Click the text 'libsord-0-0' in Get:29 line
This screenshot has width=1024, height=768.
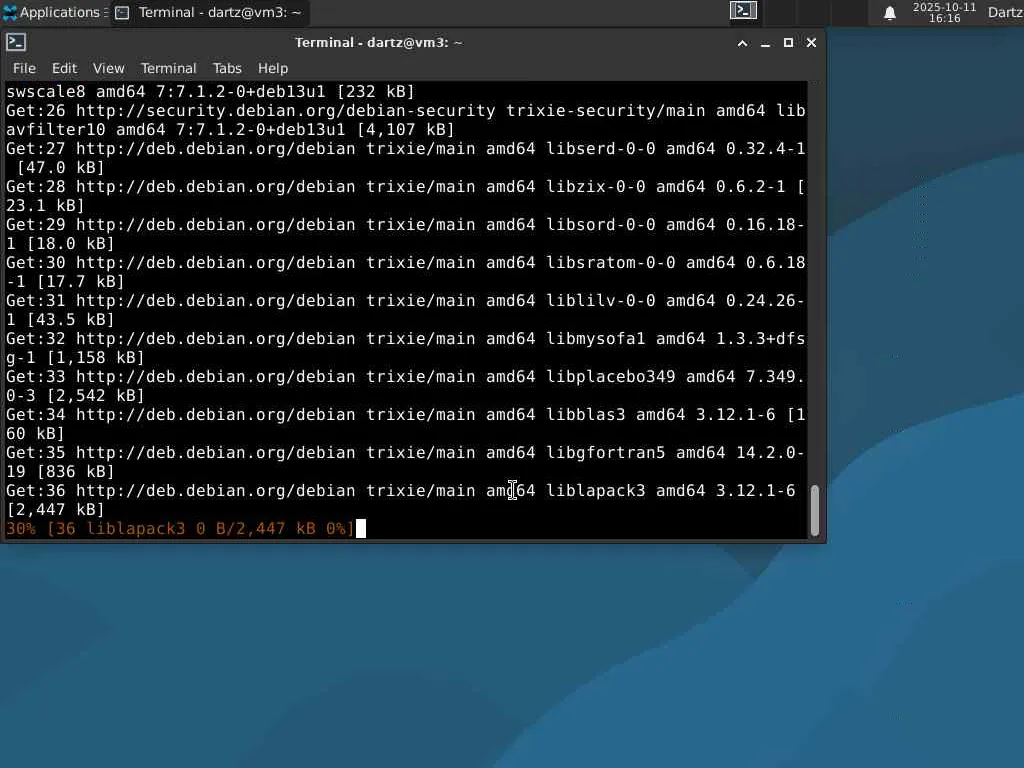pos(601,224)
